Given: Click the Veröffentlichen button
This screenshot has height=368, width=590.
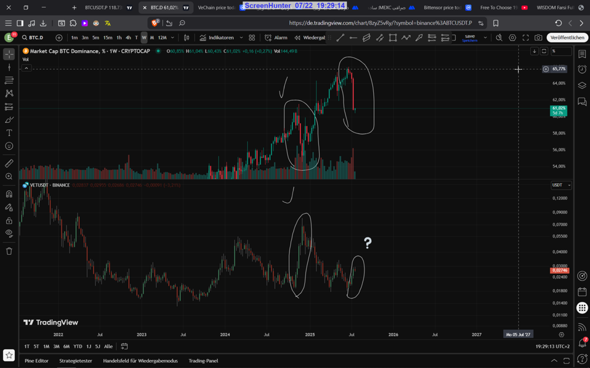Looking at the screenshot, I should coord(567,38).
